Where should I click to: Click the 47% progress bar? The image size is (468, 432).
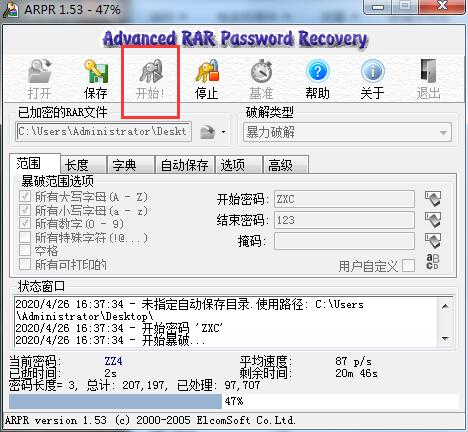pos(234,401)
